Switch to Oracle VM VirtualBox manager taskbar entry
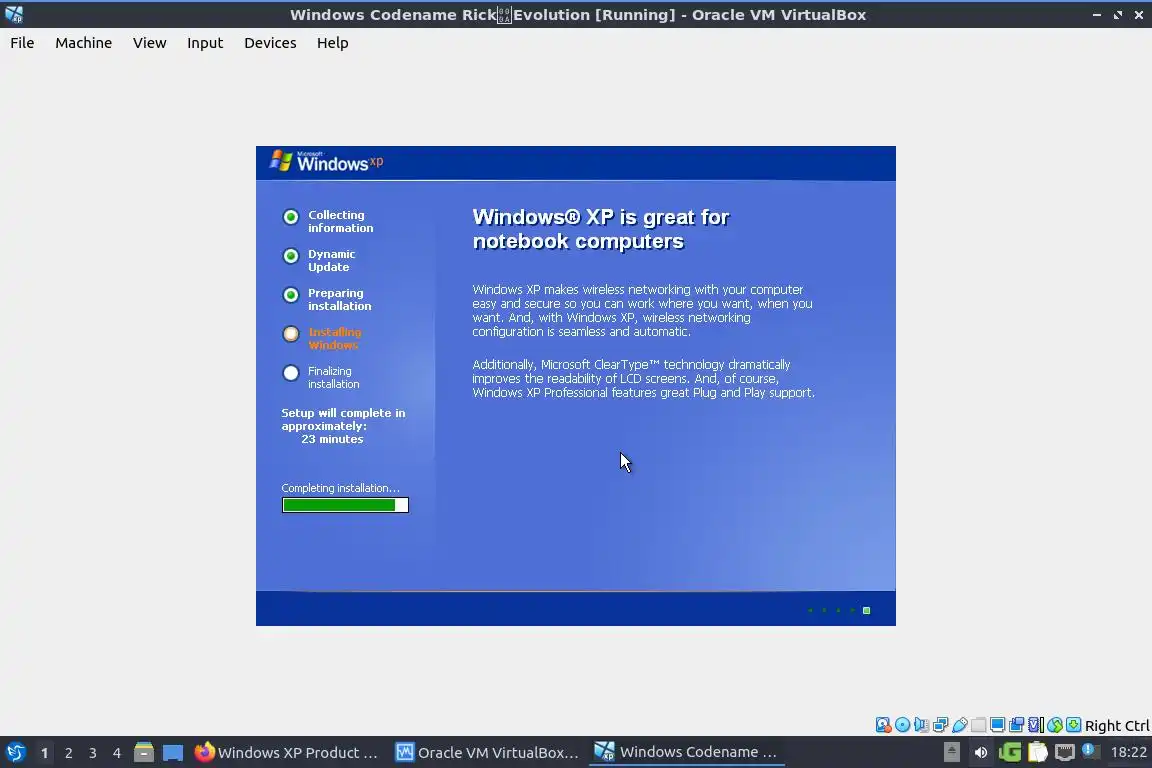 (x=487, y=752)
